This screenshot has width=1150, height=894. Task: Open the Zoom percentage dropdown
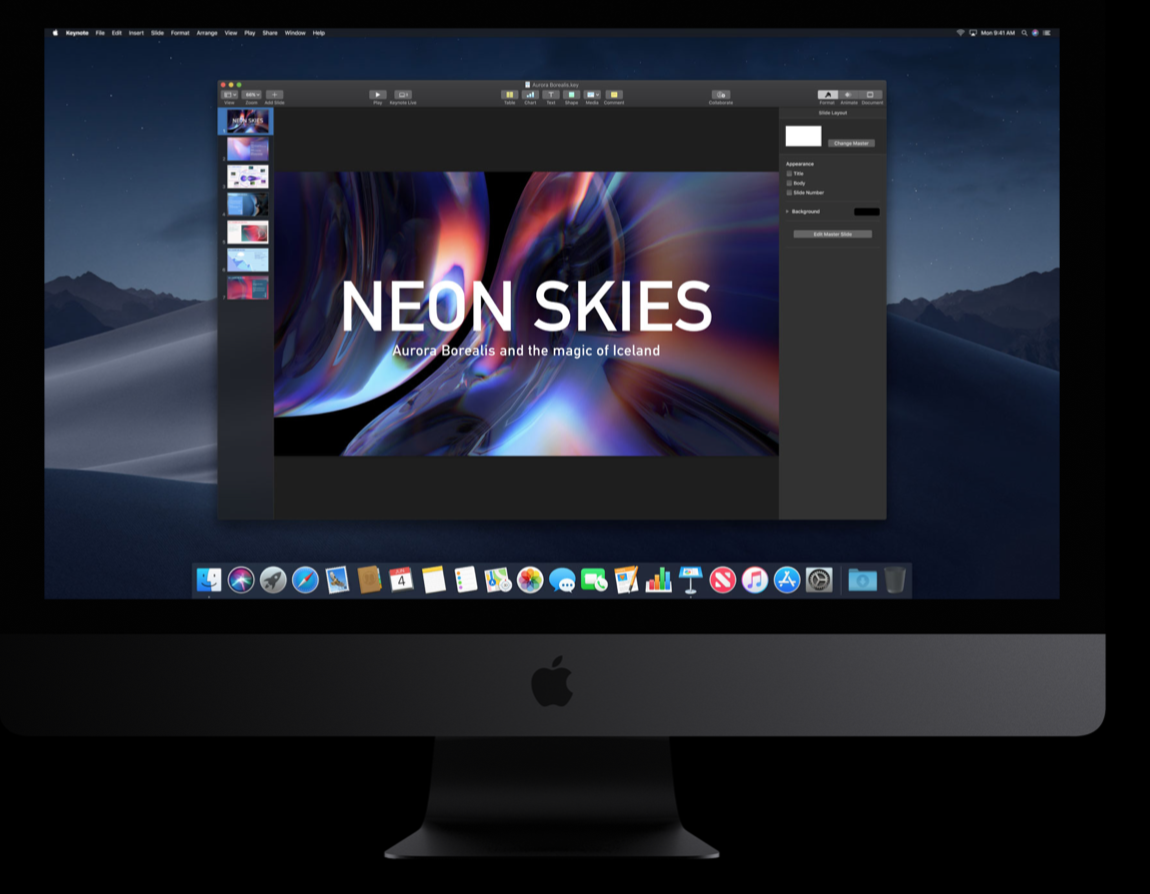[x=252, y=95]
